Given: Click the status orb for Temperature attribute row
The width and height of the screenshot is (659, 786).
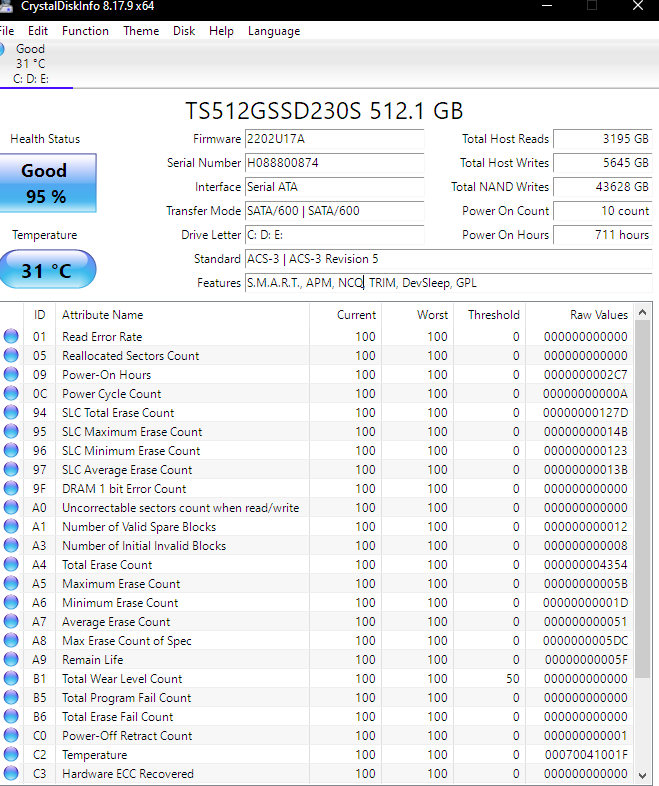Looking at the screenshot, I should click(x=11, y=755).
